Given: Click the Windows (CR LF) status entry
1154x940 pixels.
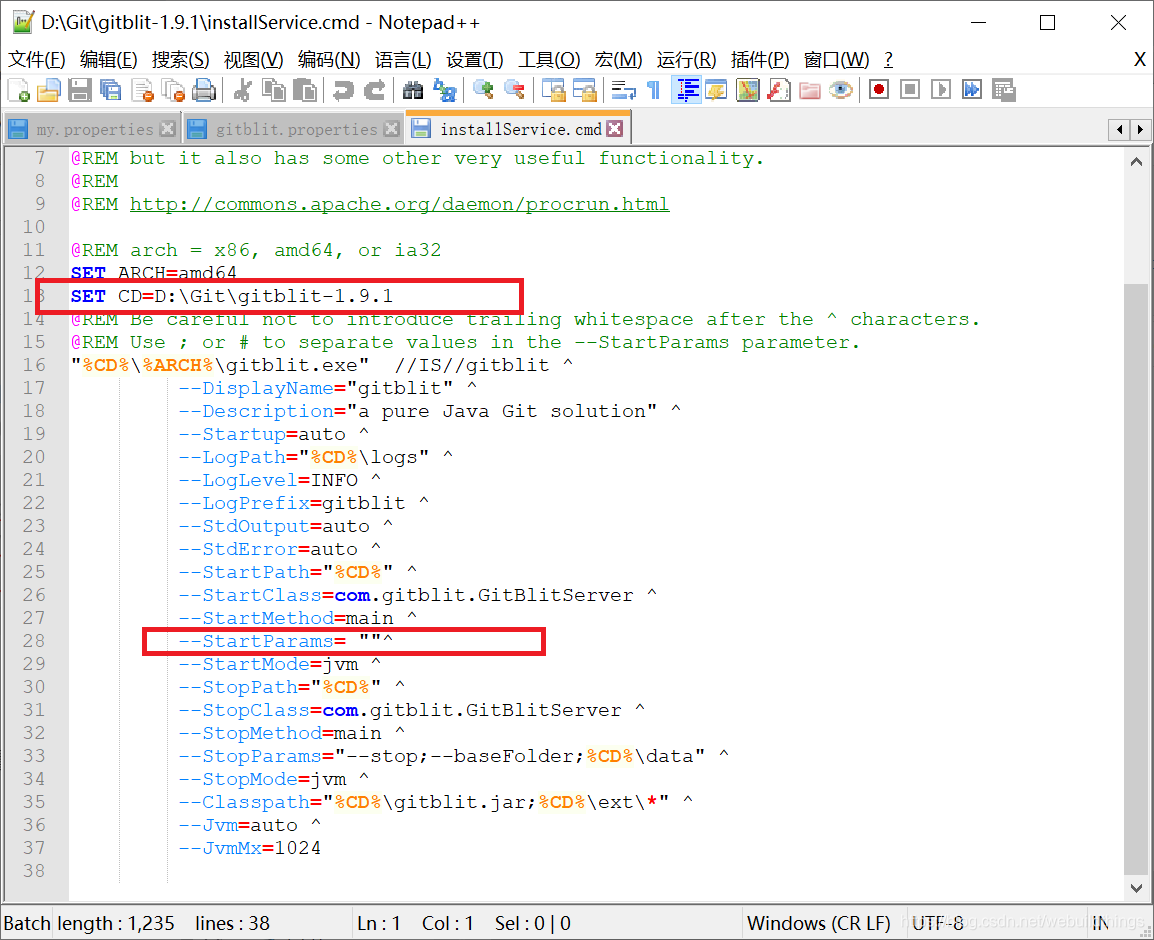Looking at the screenshot, I should (818, 923).
